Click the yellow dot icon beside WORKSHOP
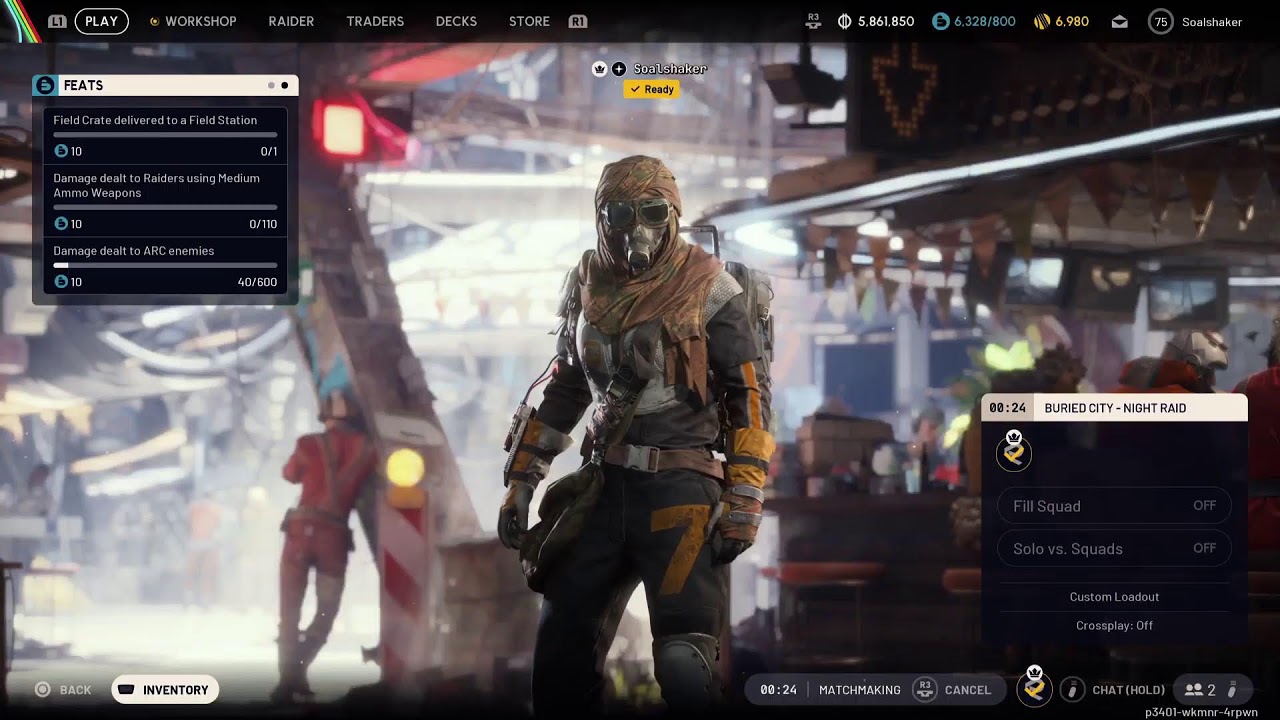This screenshot has width=1280, height=720. click(154, 21)
